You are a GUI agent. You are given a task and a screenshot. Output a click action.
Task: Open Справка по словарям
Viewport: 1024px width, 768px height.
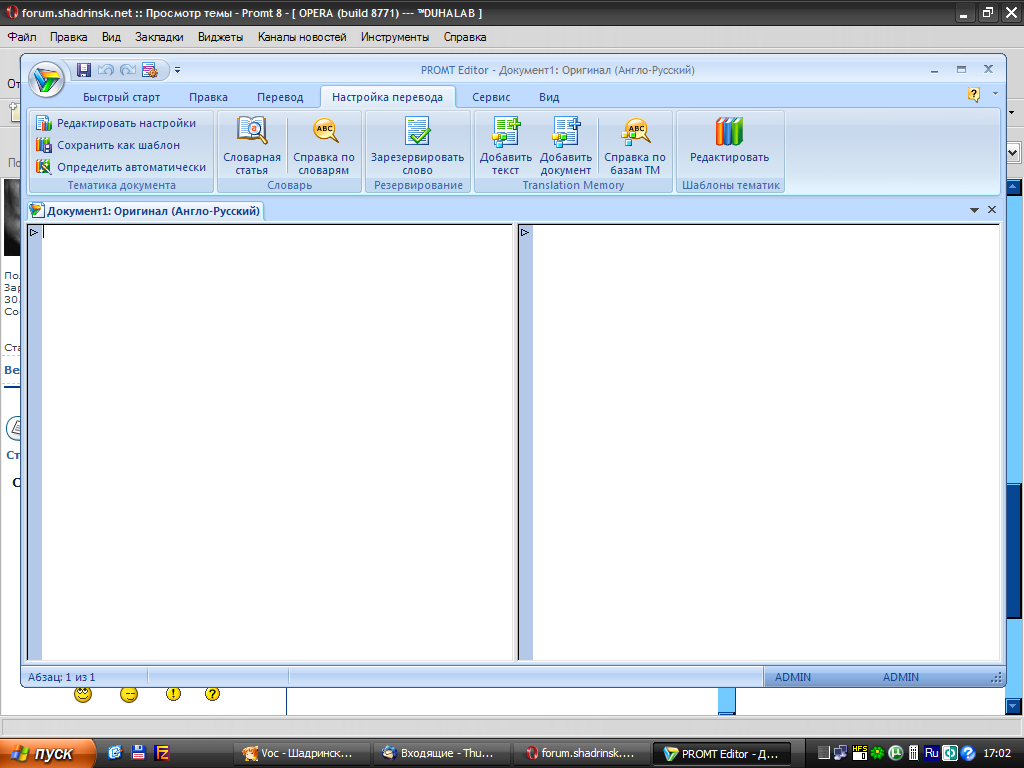point(324,146)
